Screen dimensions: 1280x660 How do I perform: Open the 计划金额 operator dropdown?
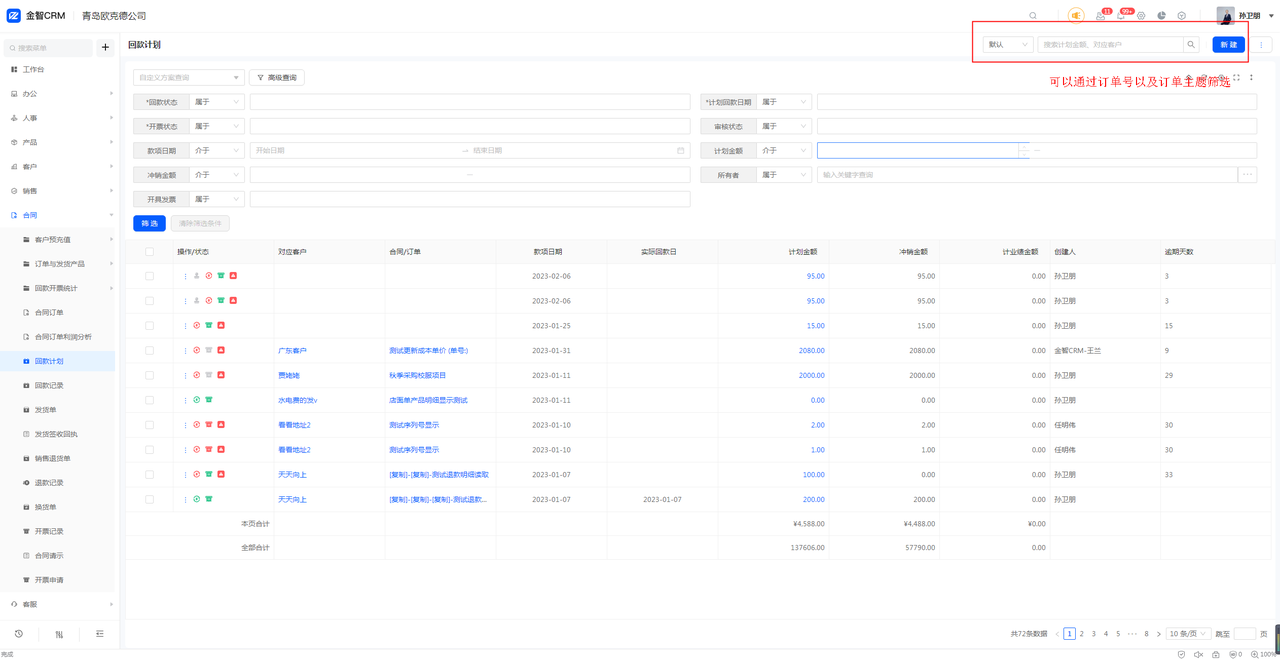(783, 151)
